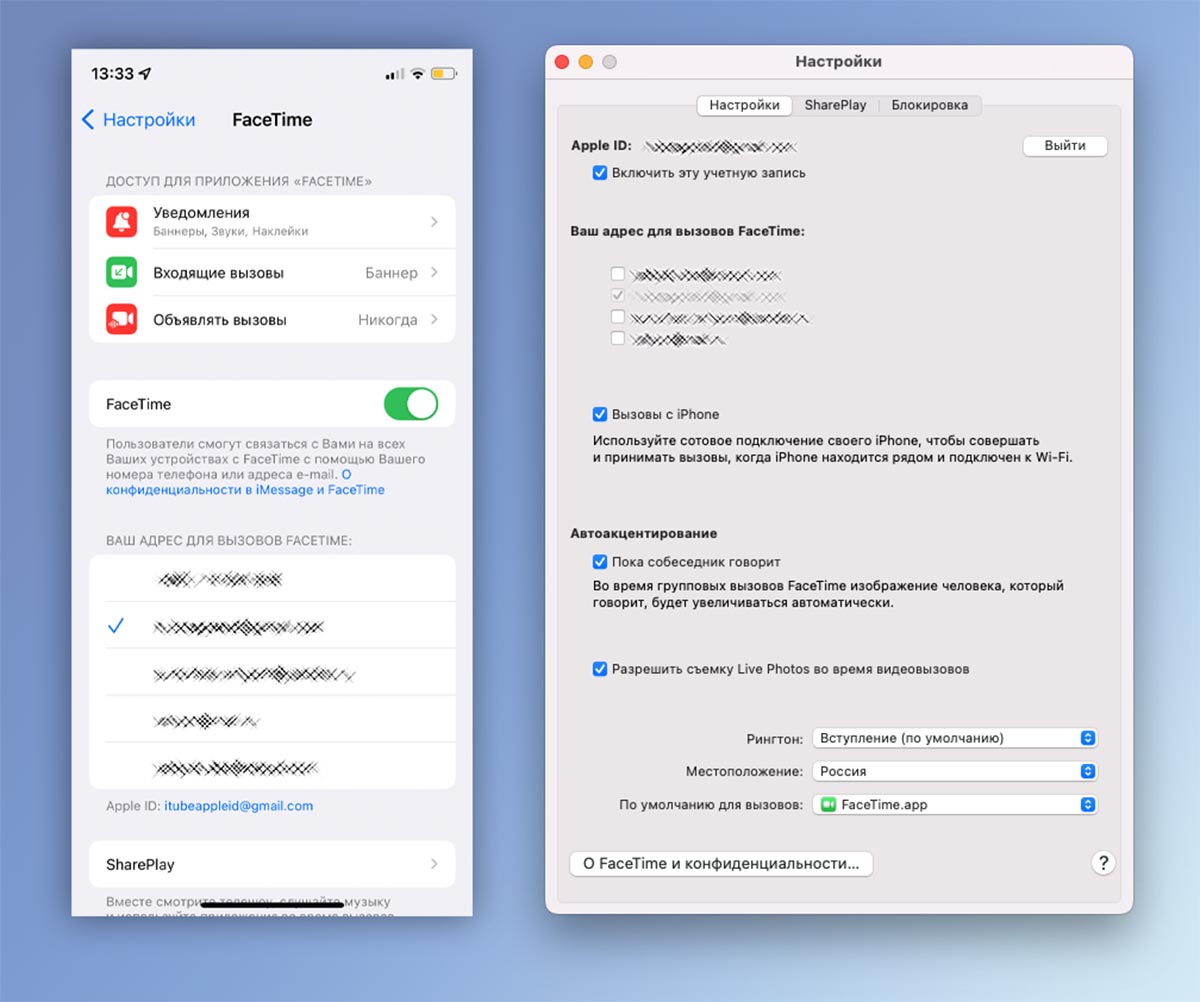Click the FaceTime.app icon in default calls popup
Image resolution: width=1200 pixels, height=1002 pixels.
828,804
